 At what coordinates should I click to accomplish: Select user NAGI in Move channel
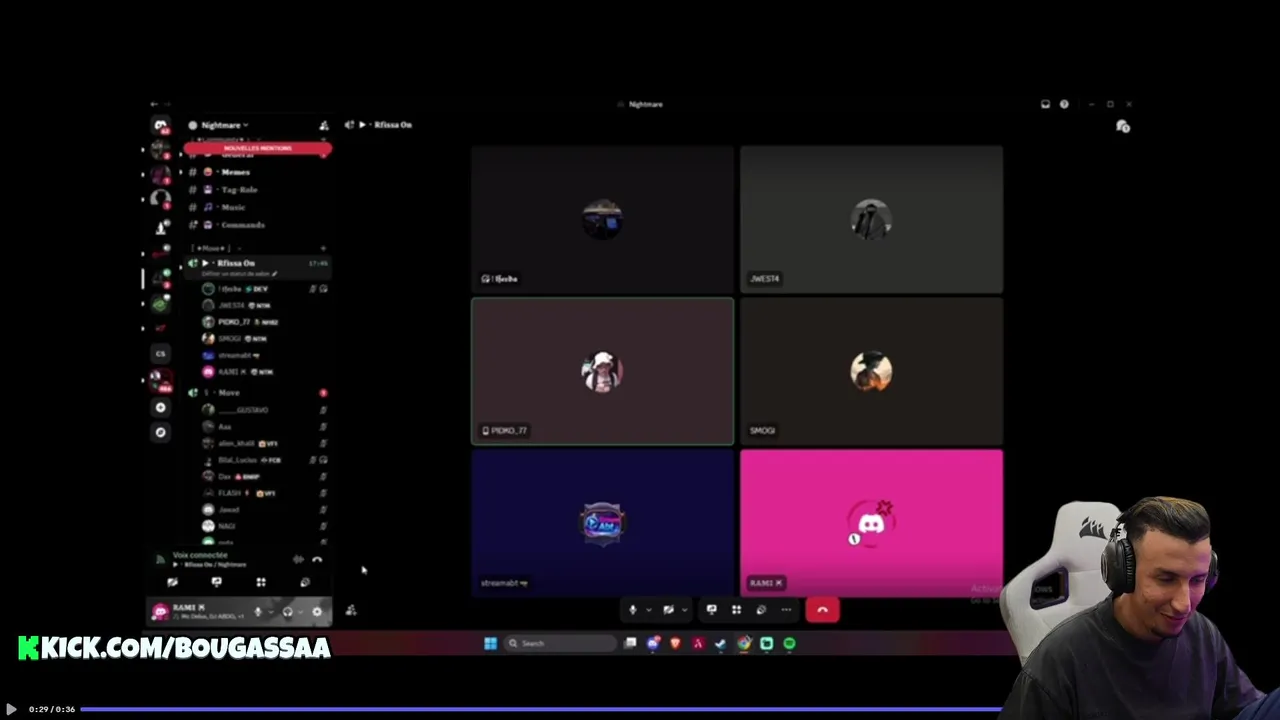coord(265,526)
